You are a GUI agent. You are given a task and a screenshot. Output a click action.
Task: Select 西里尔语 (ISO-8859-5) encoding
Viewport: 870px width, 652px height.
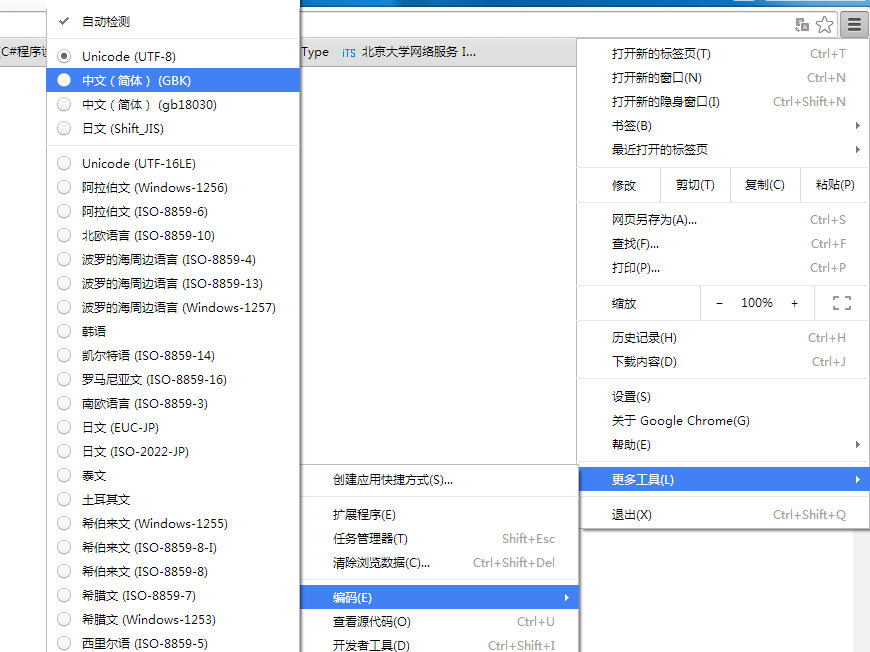coord(173,643)
